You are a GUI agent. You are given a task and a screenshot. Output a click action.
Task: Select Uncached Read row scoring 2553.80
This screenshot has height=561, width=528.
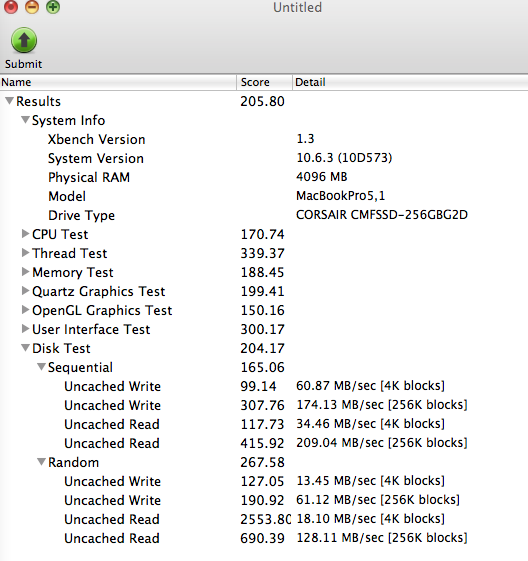[x=264, y=519]
